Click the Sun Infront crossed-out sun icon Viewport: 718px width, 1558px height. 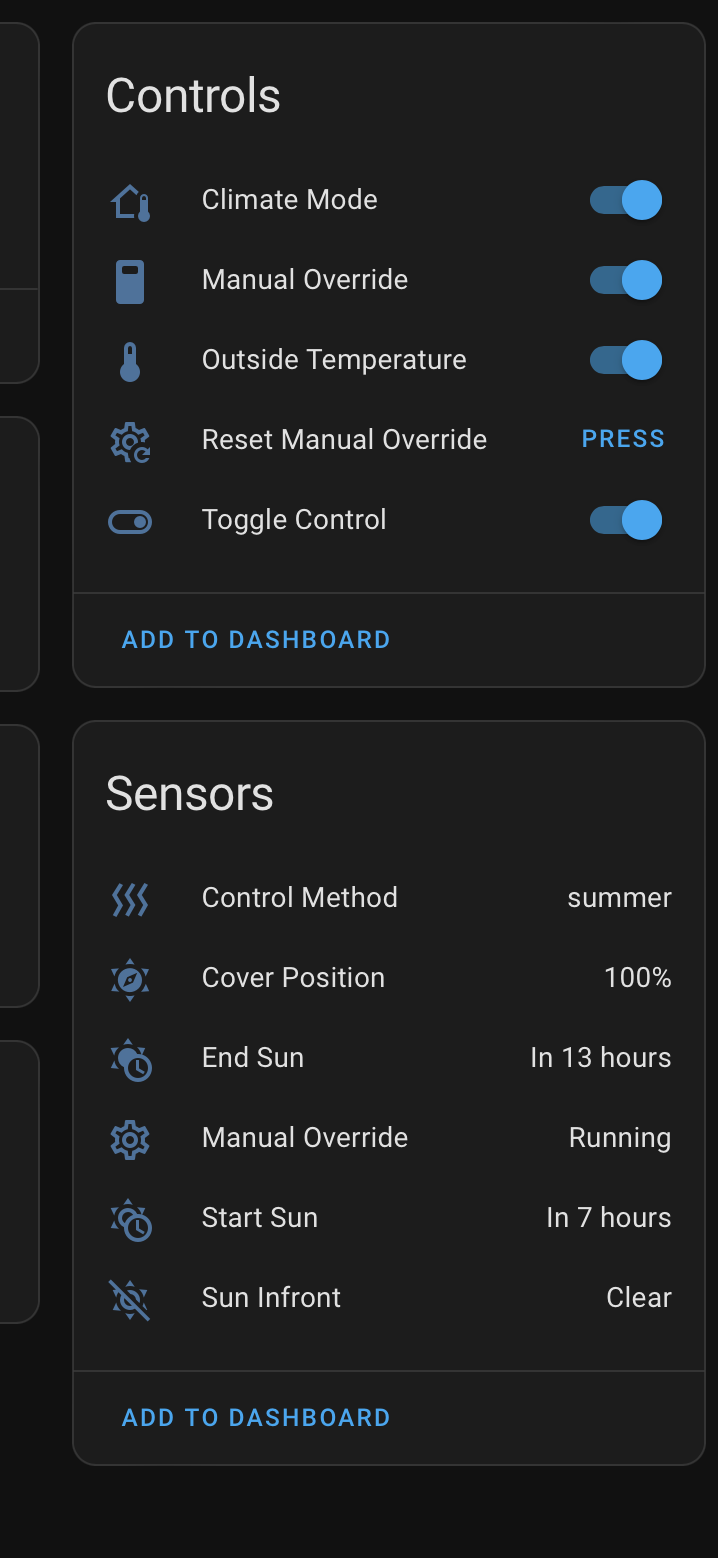[129, 1298]
